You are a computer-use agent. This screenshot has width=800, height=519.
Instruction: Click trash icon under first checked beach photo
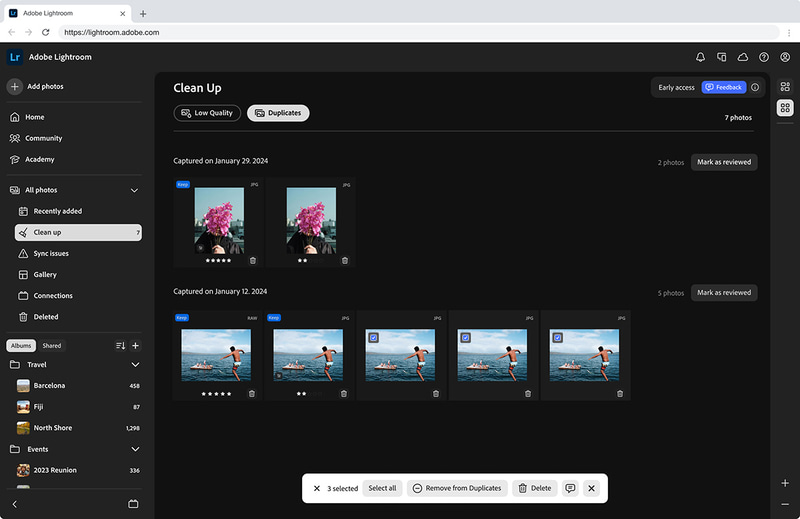point(436,394)
